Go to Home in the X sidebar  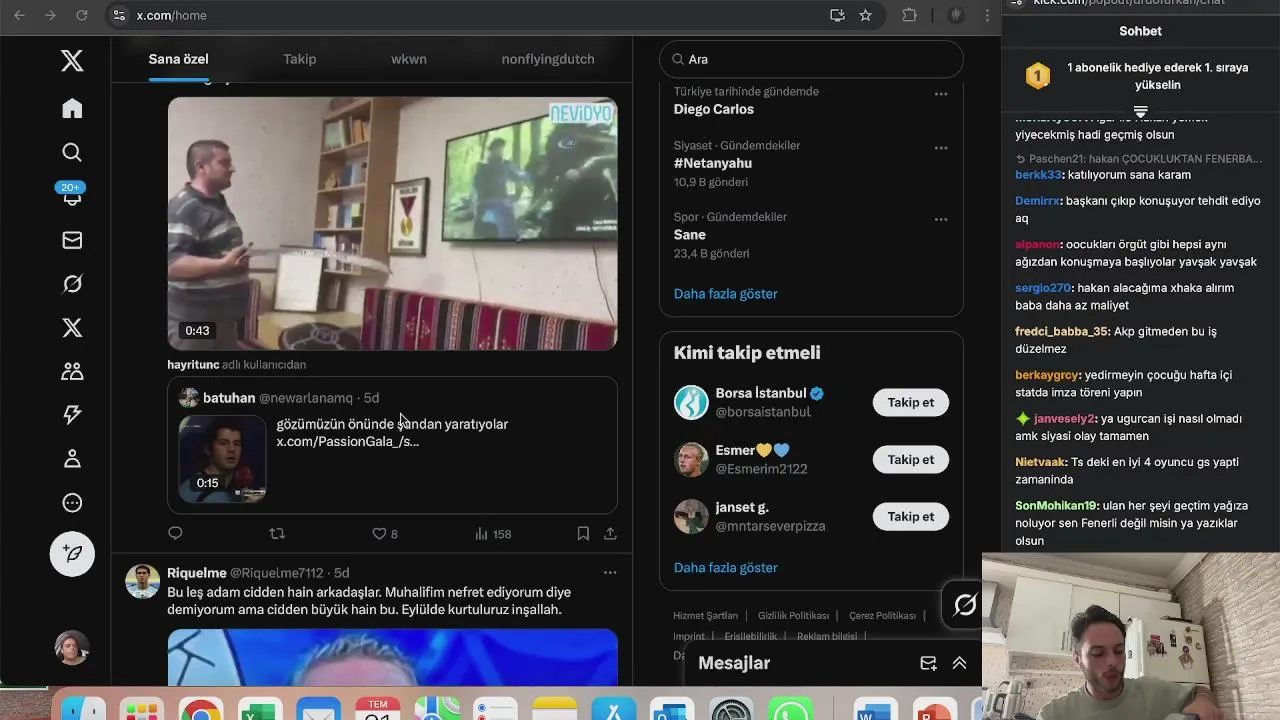coord(72,108)
